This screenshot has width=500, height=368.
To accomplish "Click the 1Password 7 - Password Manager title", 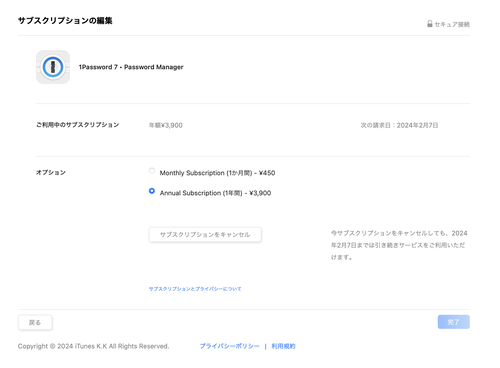I will click(131, 67).
